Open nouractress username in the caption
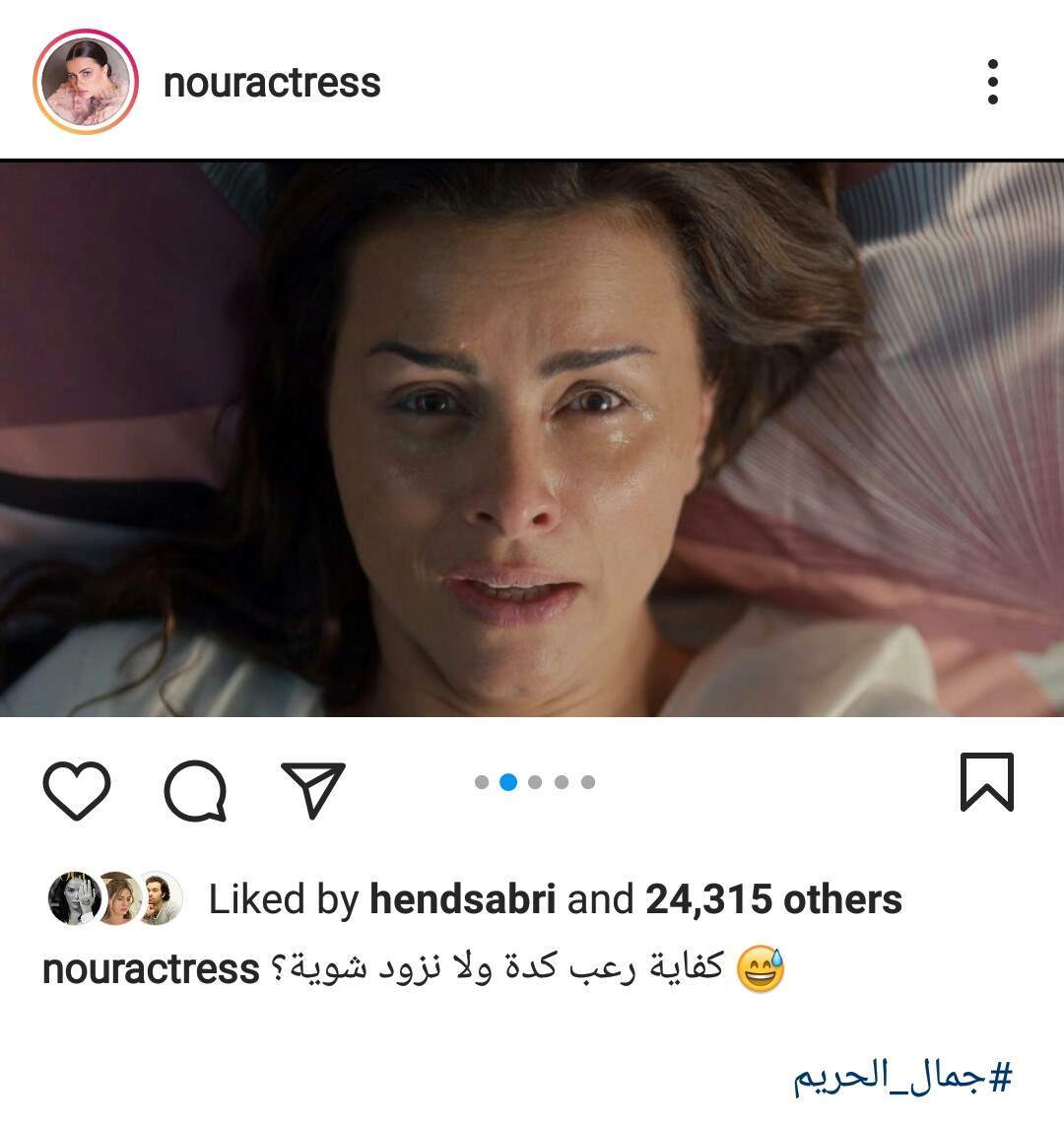Viewport: 1064px width, 1123px height. tap(151, 969)
